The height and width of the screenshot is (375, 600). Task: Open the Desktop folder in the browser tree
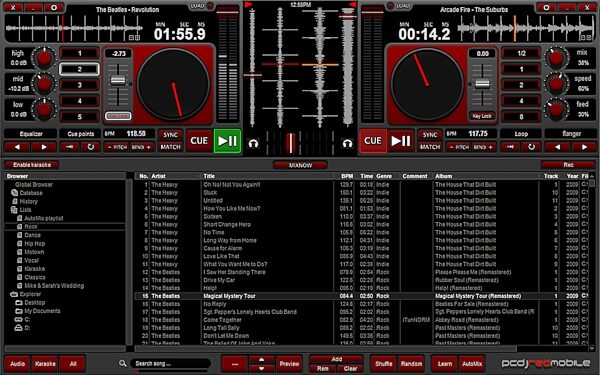[30, 303]
